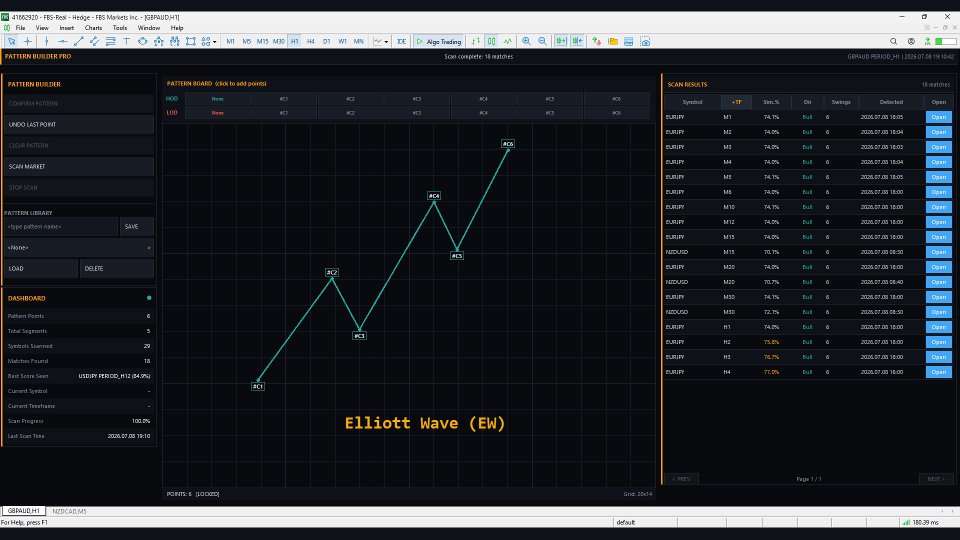The image size is (960, 540).
Task: Switch timeframe to H4
Action: pos(310,42)
